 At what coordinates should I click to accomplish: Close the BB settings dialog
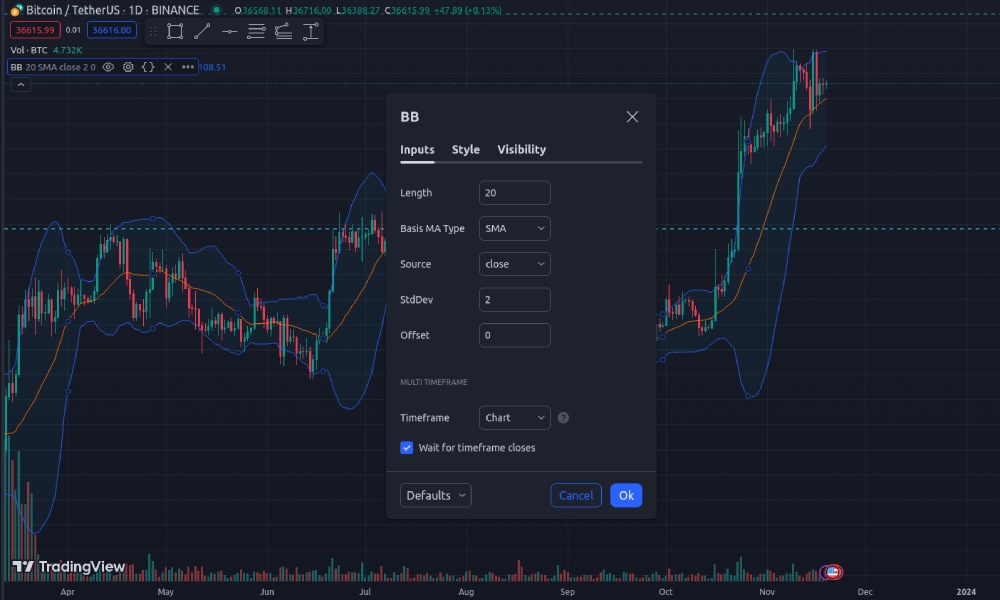click(632, 117)
